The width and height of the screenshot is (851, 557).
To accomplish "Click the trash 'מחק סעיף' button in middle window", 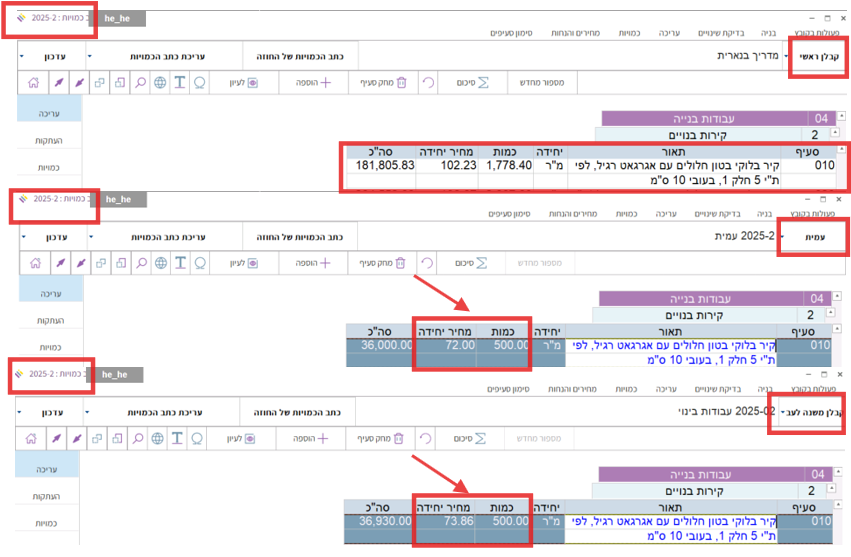I will (x=382, y=263).
